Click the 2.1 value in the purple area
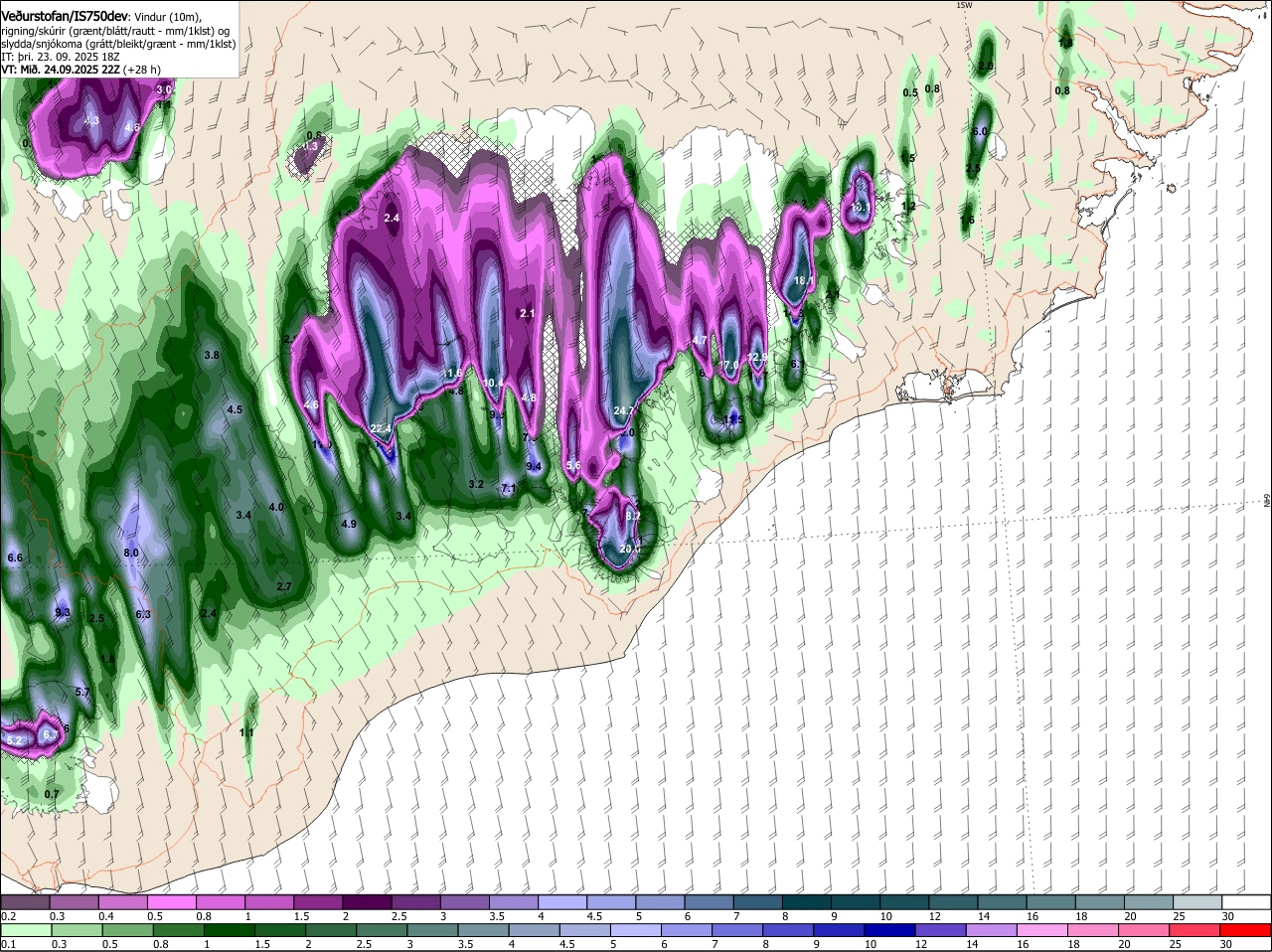The image size is (1272, 952). (528, 313)
